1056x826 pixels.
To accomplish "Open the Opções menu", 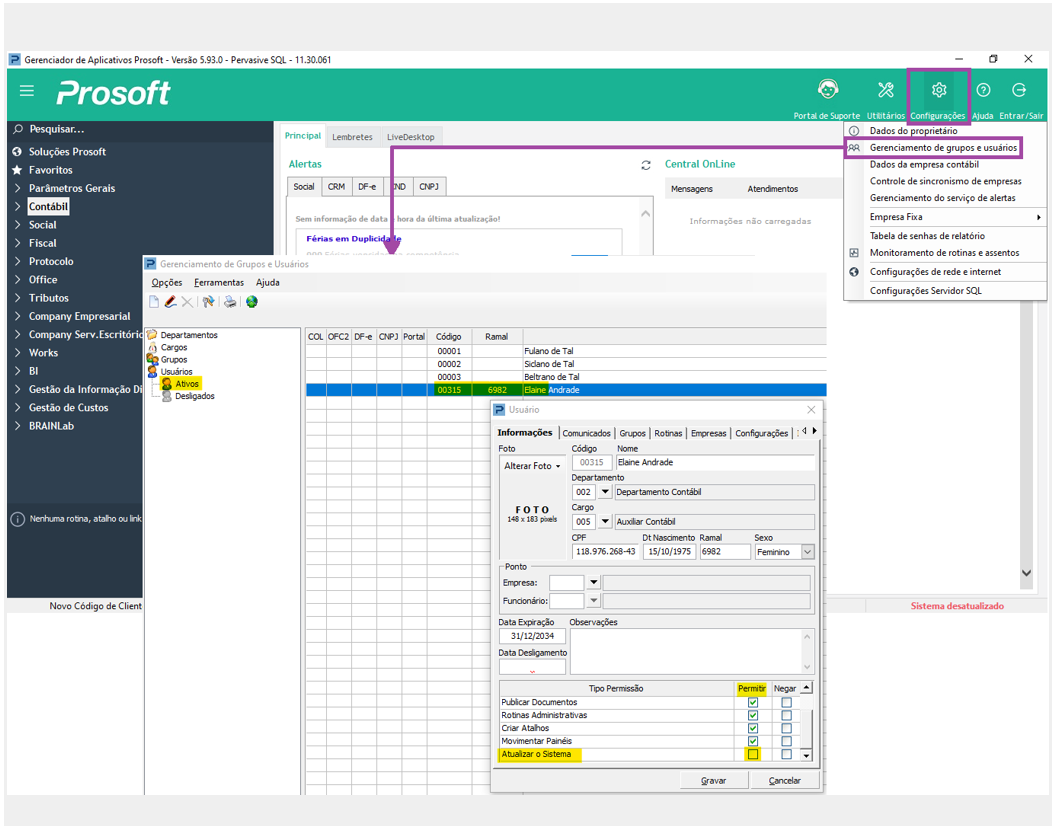I will coord(166,283).
